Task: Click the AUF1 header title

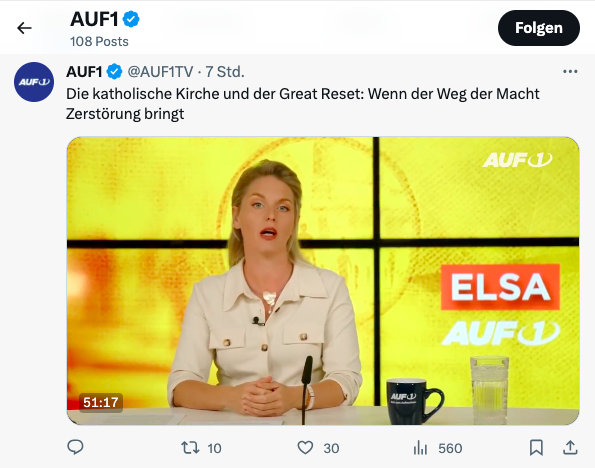Action: 94,19
